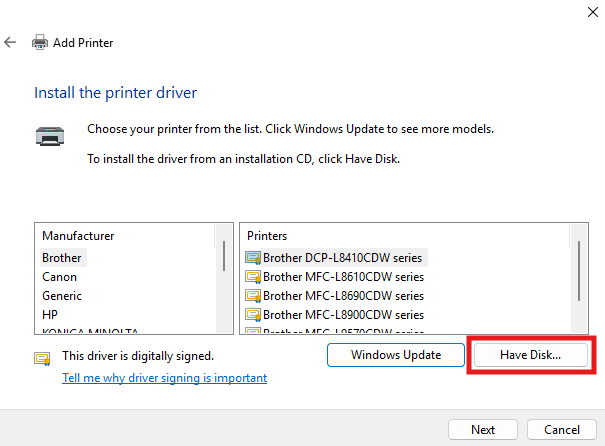Click the Brother MFC-L8690CDW driver certificate icon
Image resolution: width=605 pixels, height=446 pixels.
point(253,296)
